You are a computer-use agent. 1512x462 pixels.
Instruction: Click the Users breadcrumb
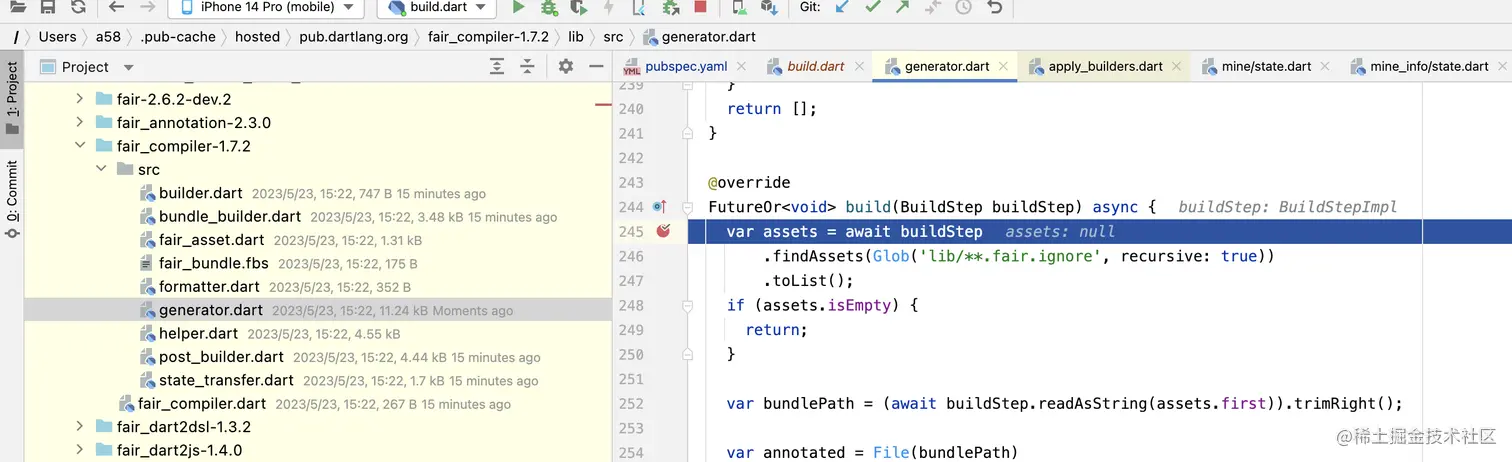[x=57, y=37]
